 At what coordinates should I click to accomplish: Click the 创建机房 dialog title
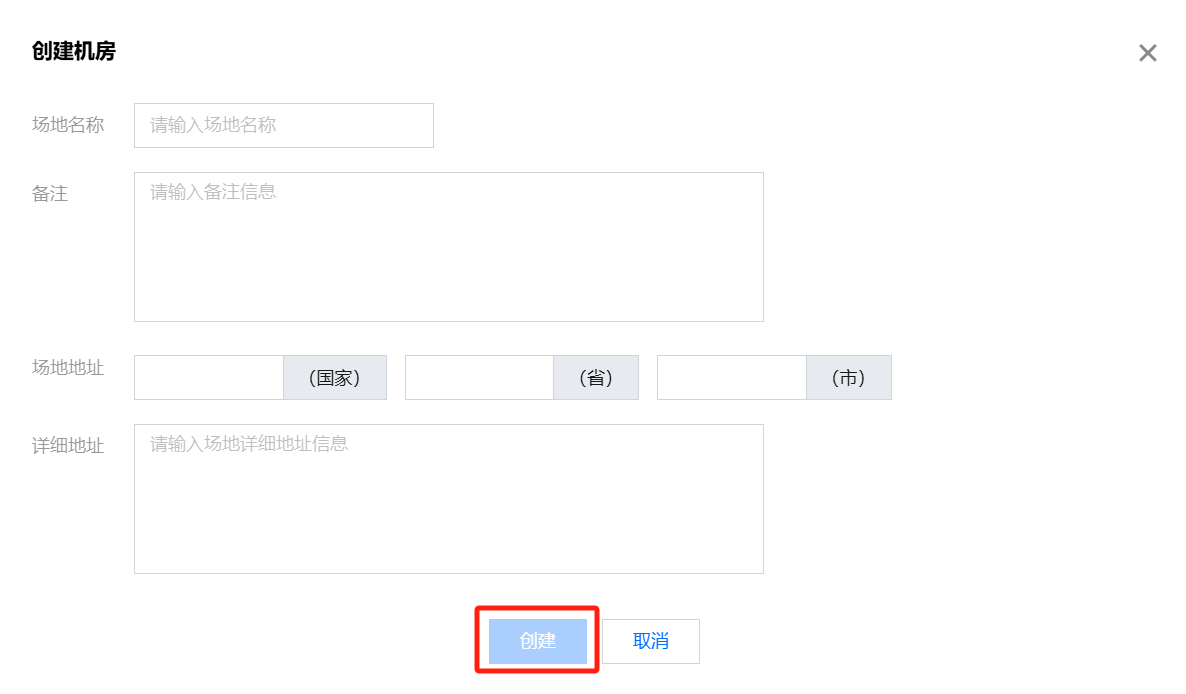tap(74, 51)
